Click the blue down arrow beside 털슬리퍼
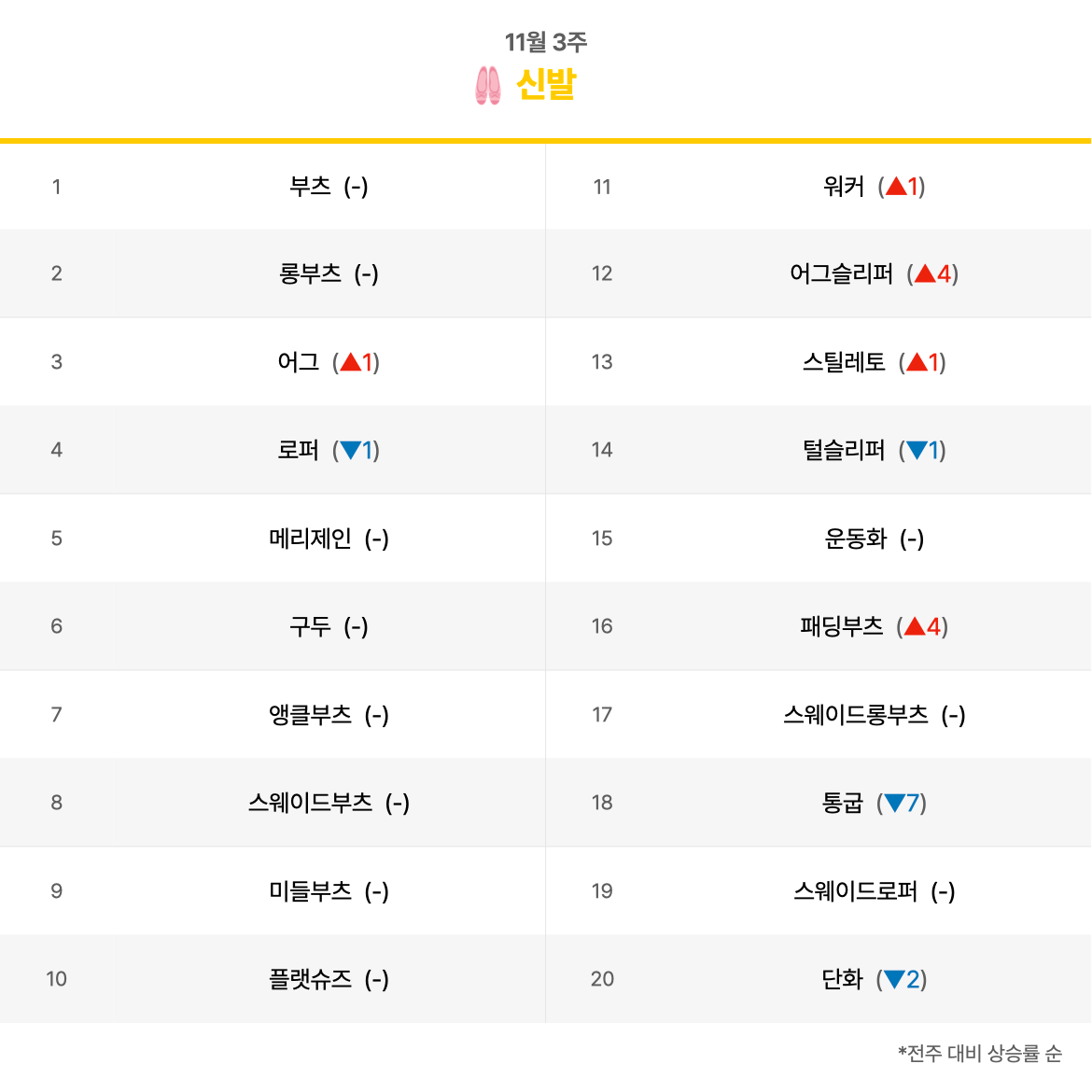The width and height of the screenshot is (1092, 1092). click(x=917, y=451)
